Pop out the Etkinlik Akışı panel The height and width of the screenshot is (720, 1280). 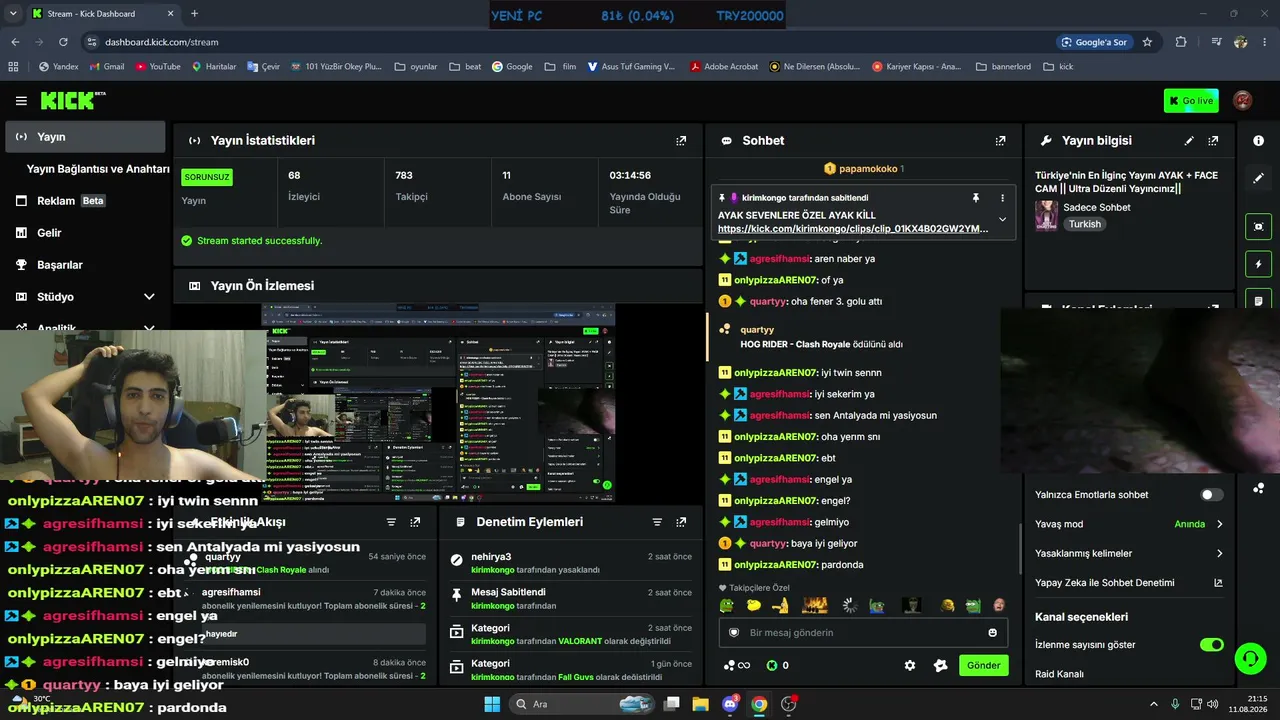[415, 522]
